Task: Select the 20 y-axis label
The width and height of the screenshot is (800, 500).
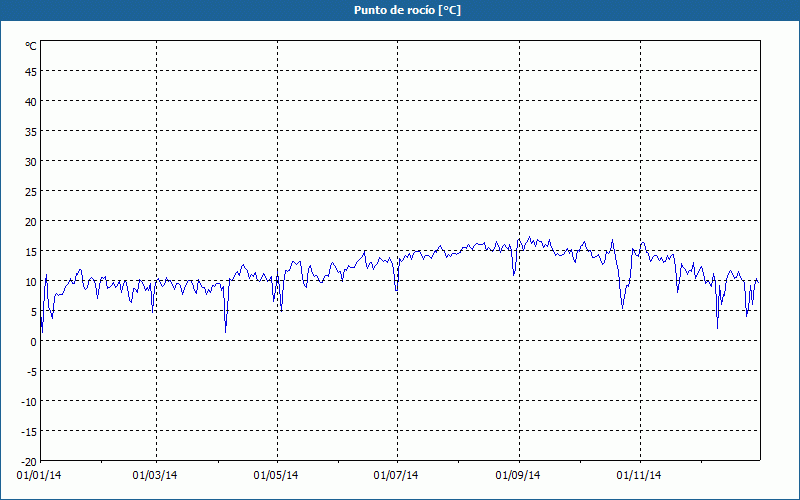Action: pos(31,222)
